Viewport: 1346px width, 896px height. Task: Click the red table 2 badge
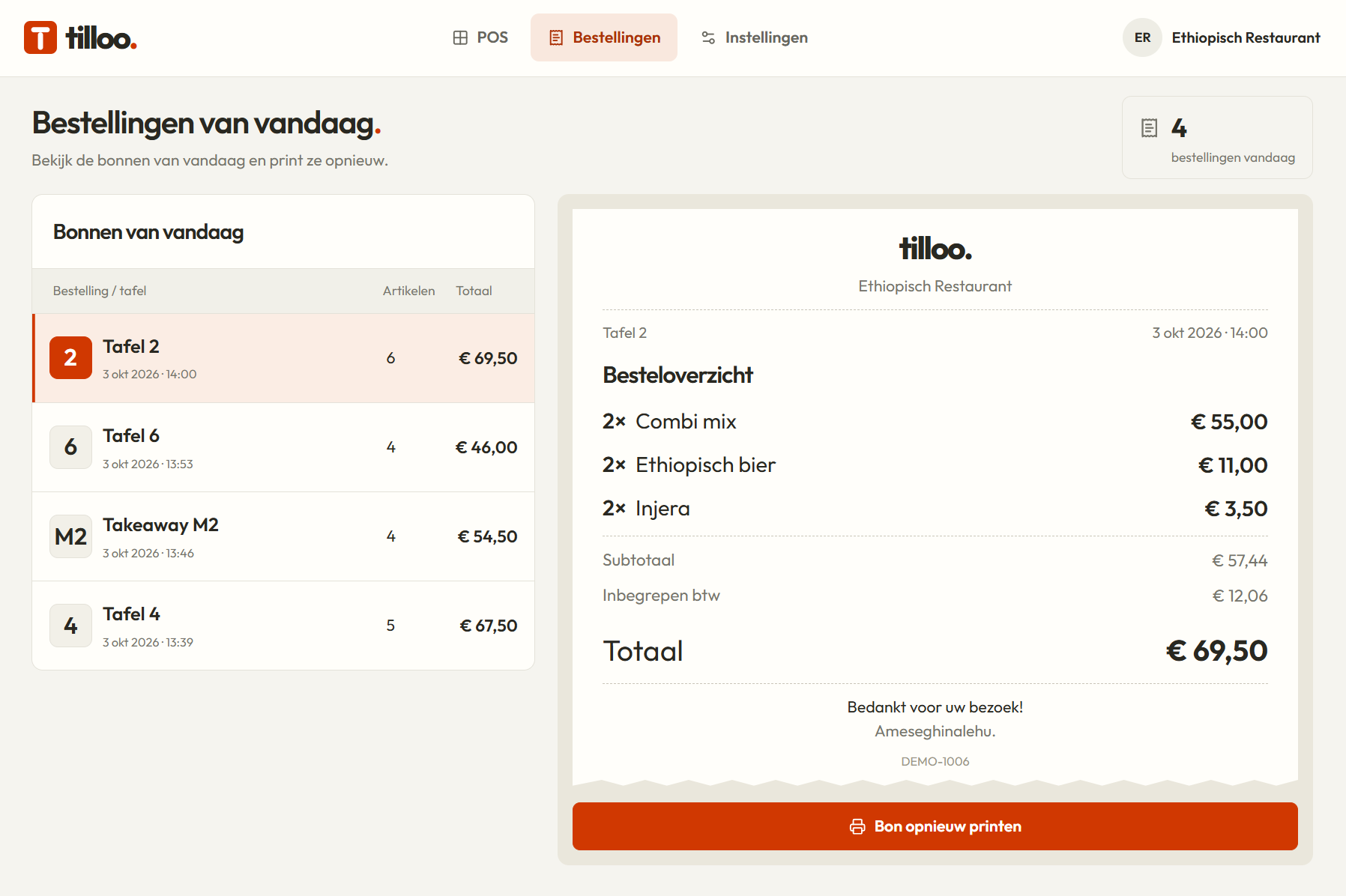[x=70, y=357]
